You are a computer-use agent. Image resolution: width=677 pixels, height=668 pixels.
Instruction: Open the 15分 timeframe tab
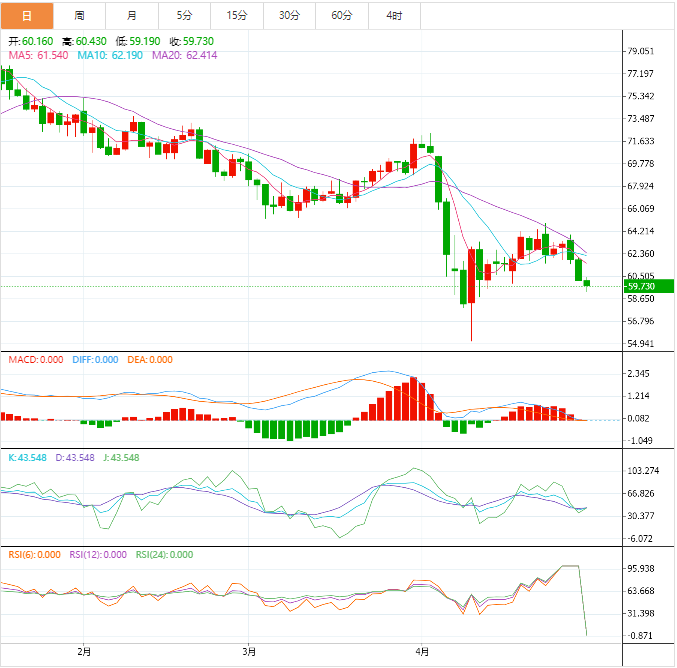click(x=237, y=16)
